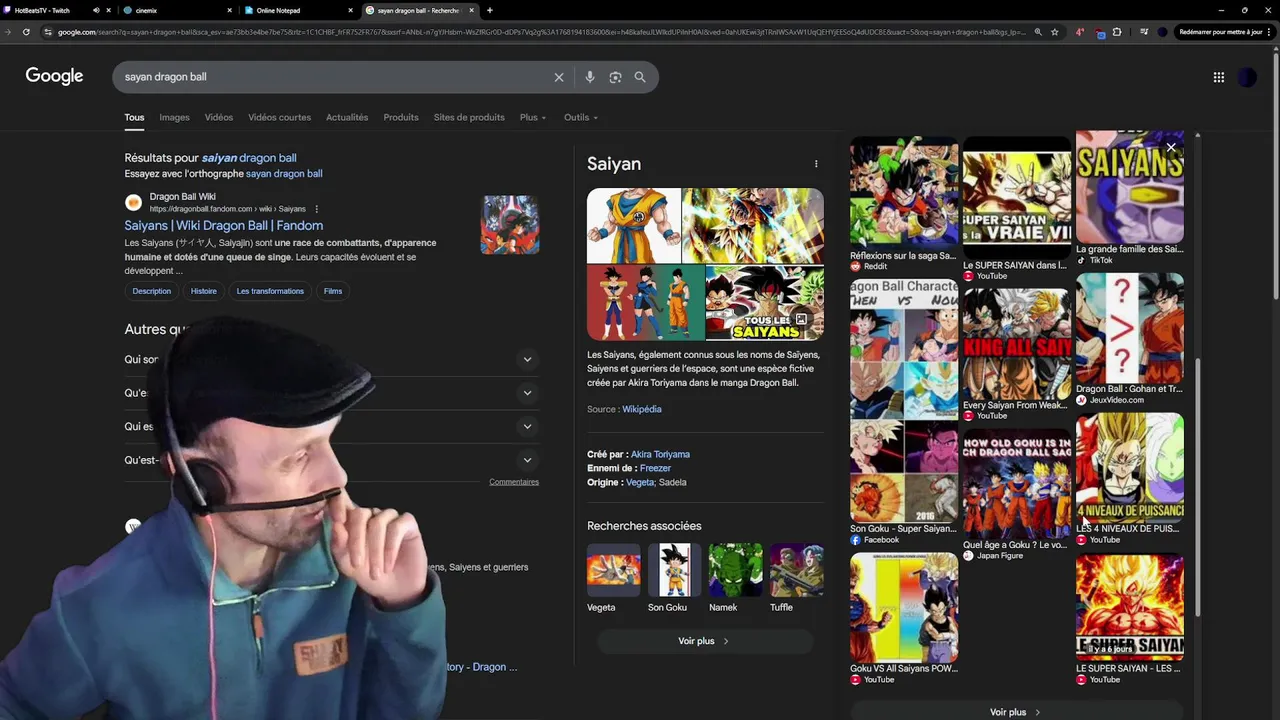Switch to the Vidéos courtes tab

(x=279, y=117)
